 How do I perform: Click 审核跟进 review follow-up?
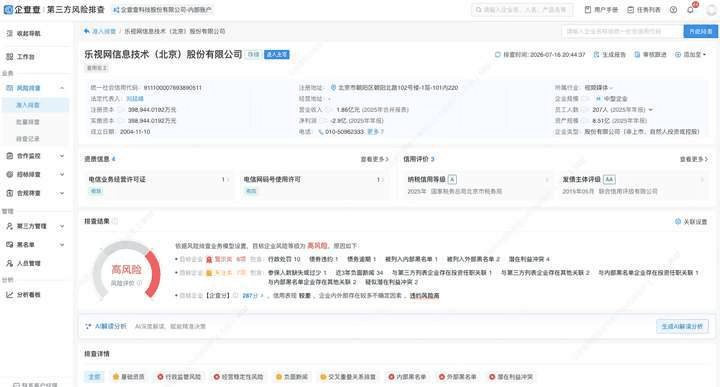pyautogui.click(x=650, y=55)
